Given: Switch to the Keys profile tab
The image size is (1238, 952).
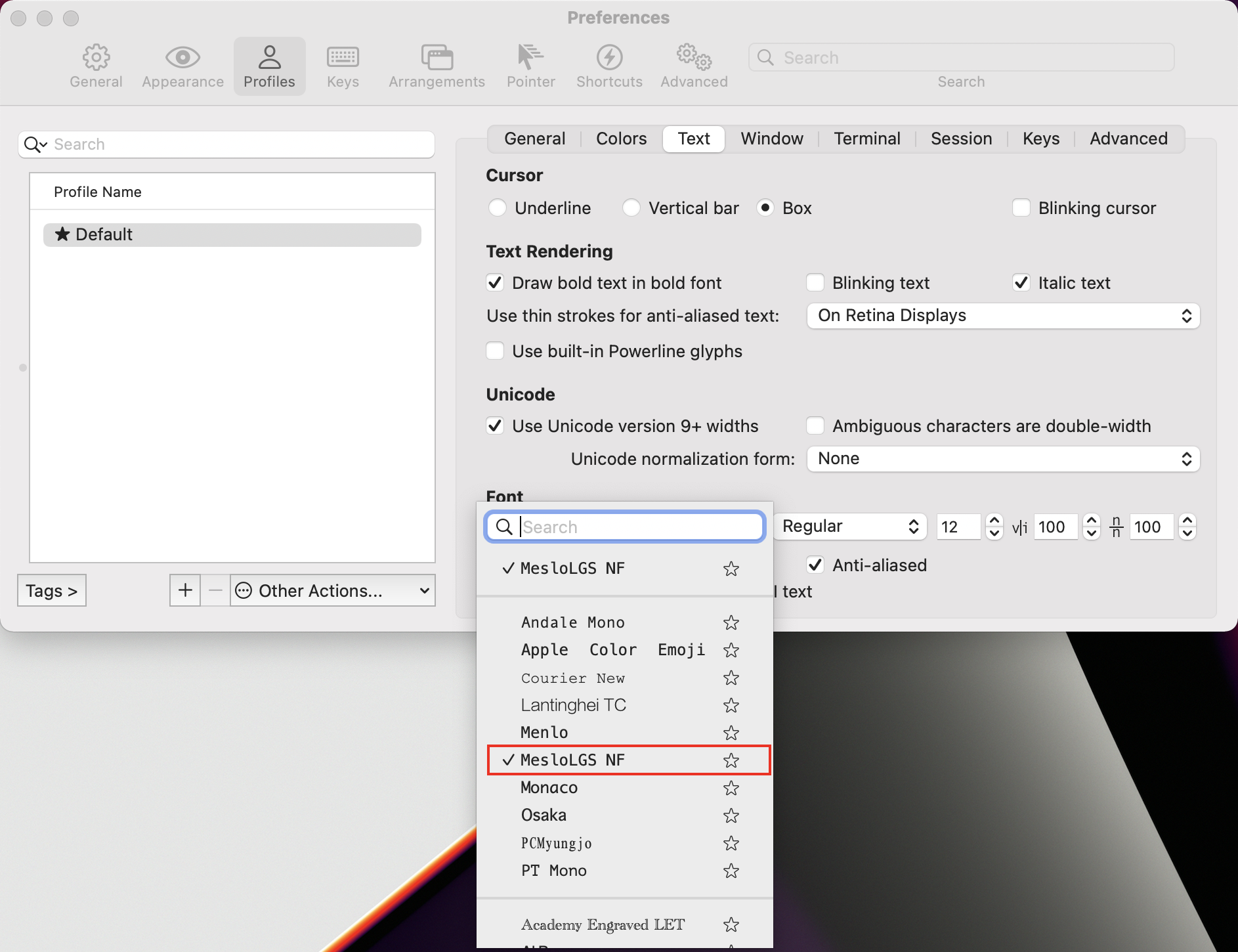Looking at the screenshot, I should tap(1040, 139).
